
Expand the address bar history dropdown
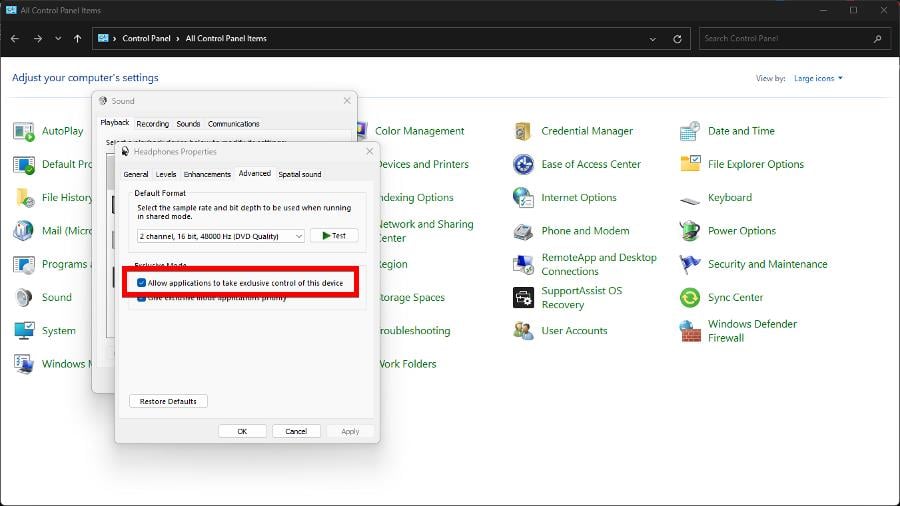click(x=653, y=39)
